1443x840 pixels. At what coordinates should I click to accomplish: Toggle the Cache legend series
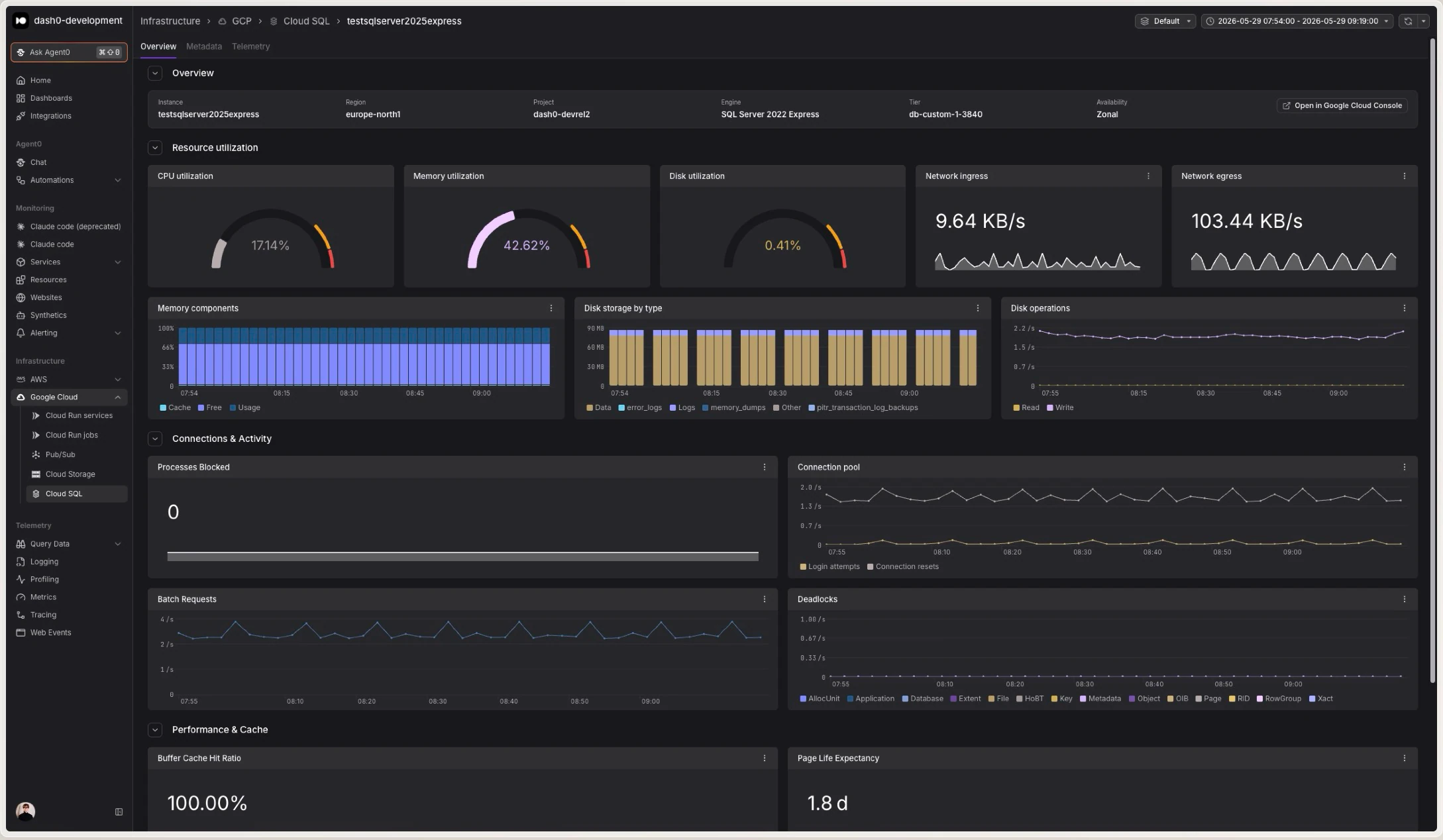pyautogui.click(x=175, y=407)
